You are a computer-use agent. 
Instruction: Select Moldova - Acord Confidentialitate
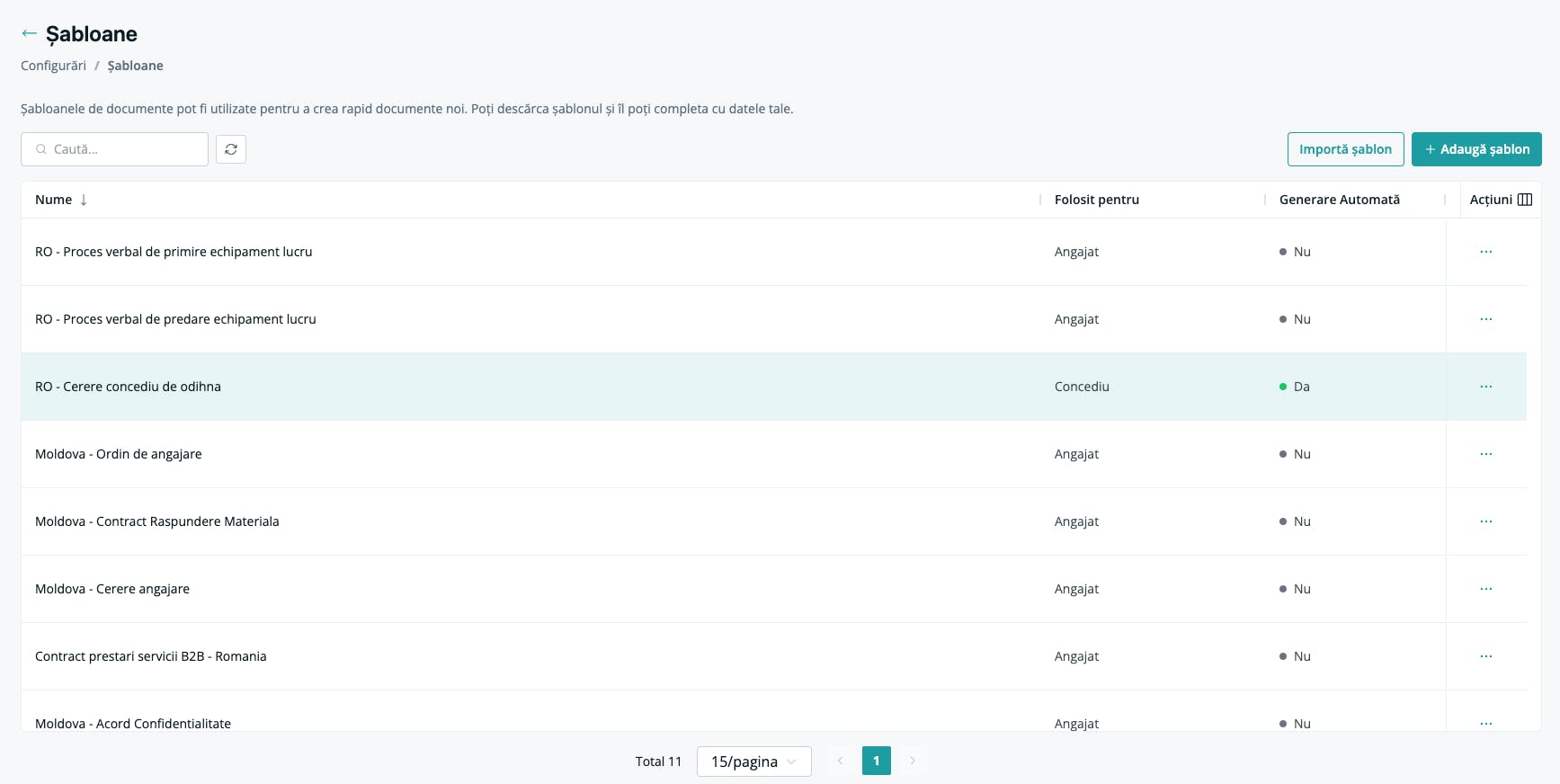coord(133,724)
